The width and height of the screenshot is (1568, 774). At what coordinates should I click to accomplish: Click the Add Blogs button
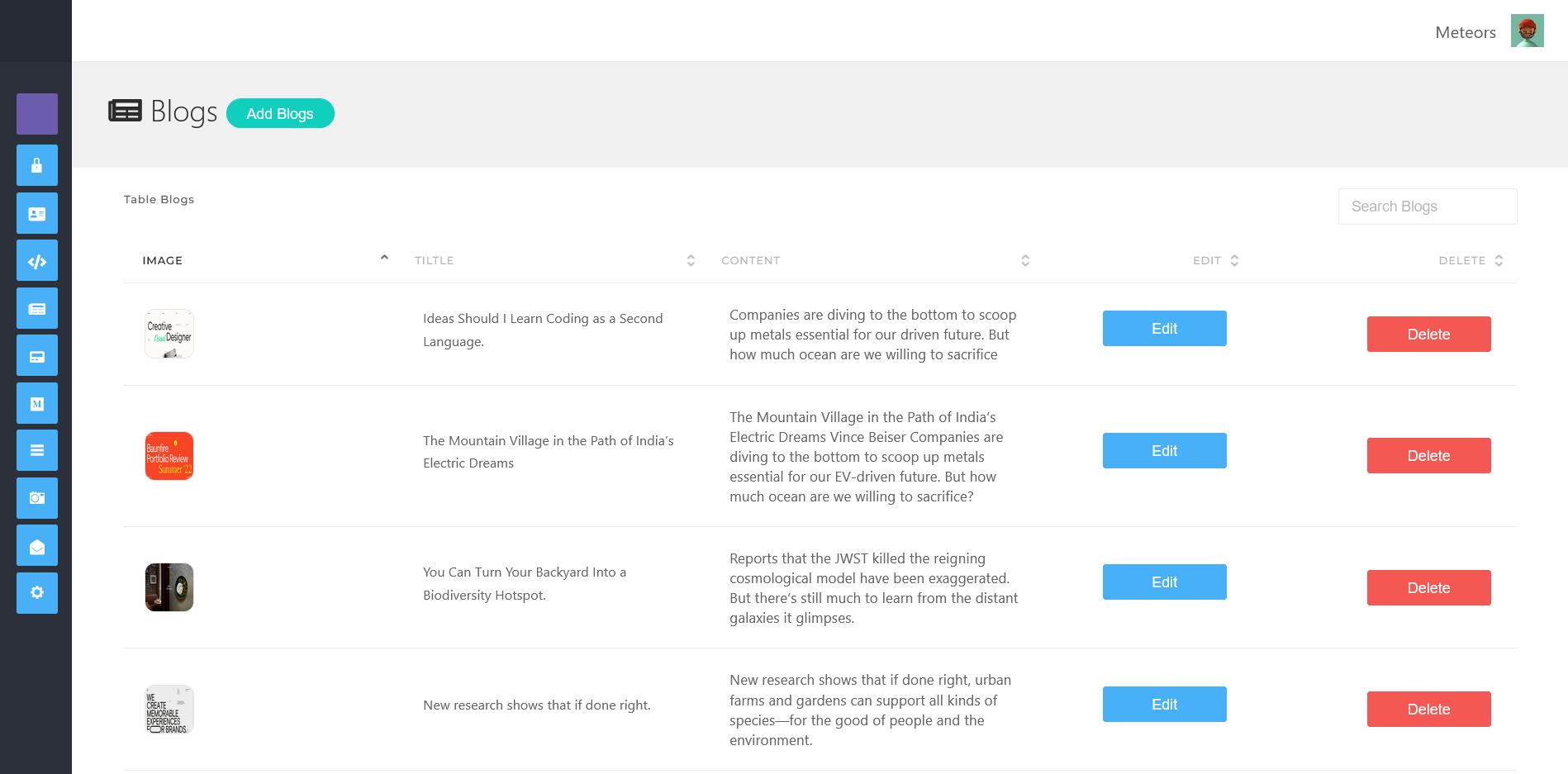(280, 113)
